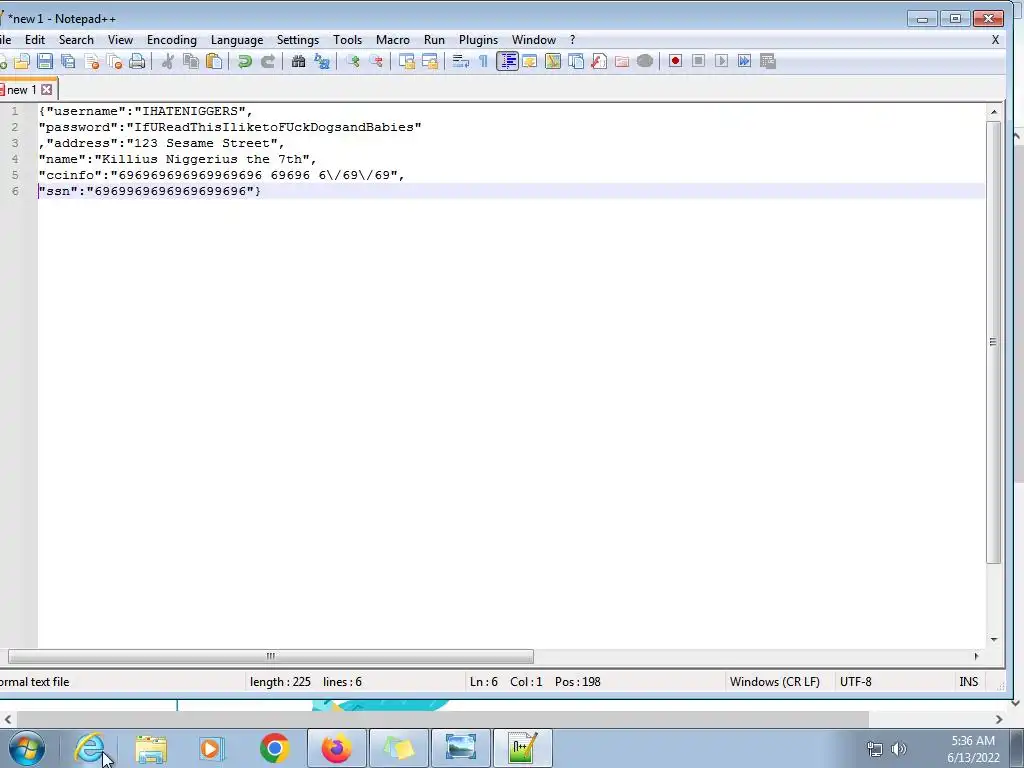
Task: Click the X at menu bar right end
Action: pyautogui.click(x=995, y=40)
